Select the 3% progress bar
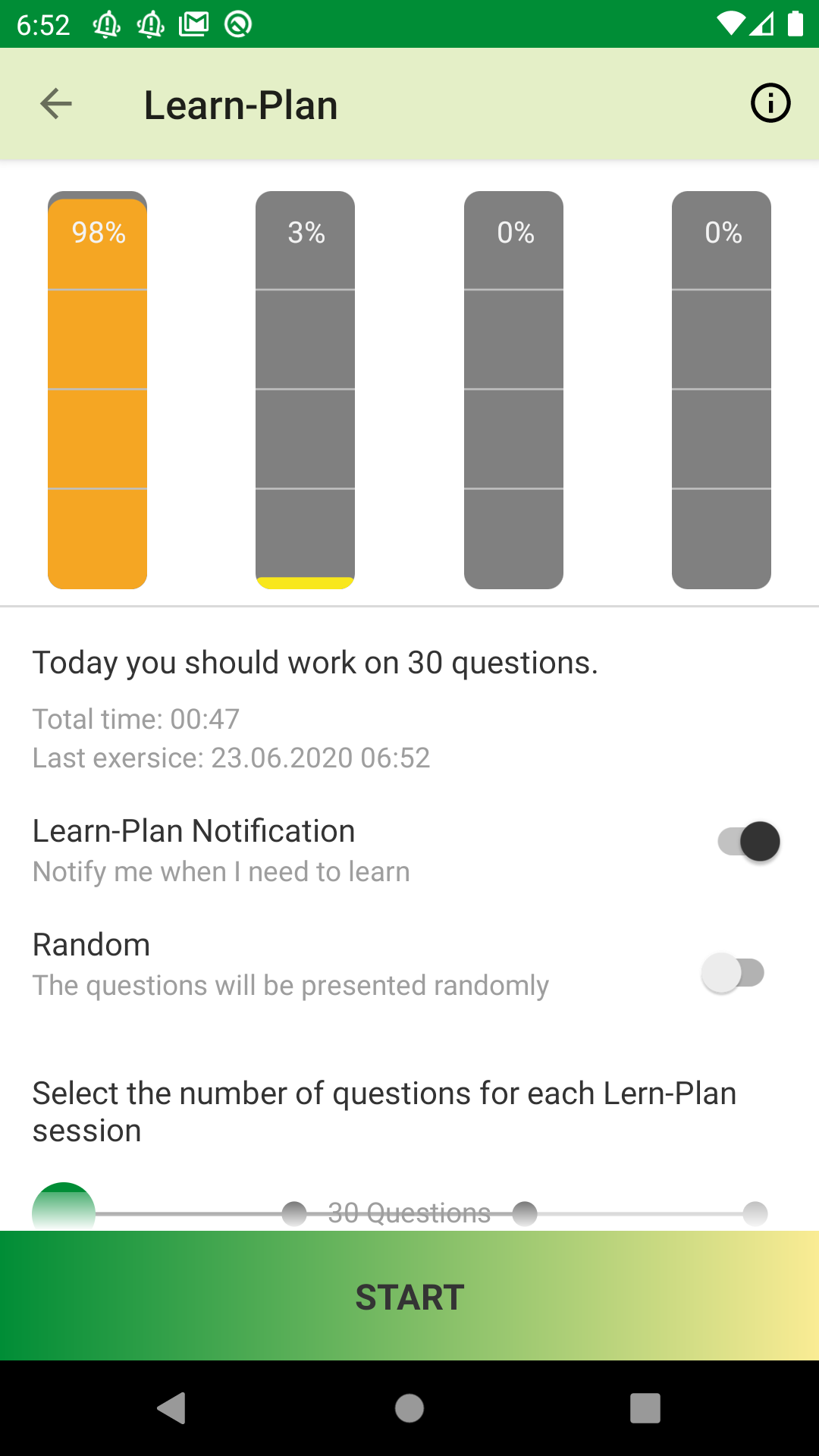The image size is (819, 1456). coord(305,390)
